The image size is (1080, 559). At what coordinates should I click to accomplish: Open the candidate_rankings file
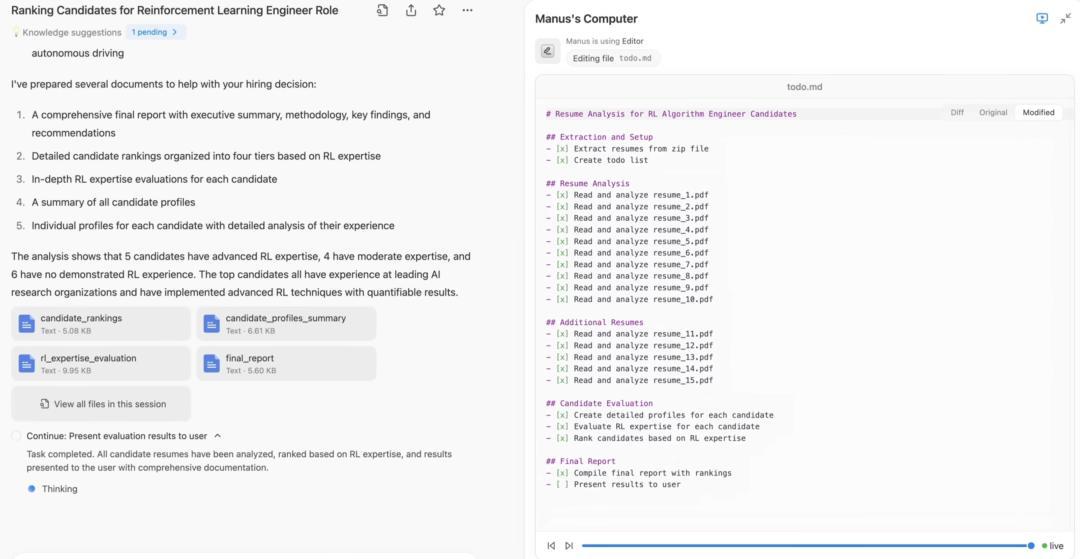pyautogui.click(x=101, y=324)
